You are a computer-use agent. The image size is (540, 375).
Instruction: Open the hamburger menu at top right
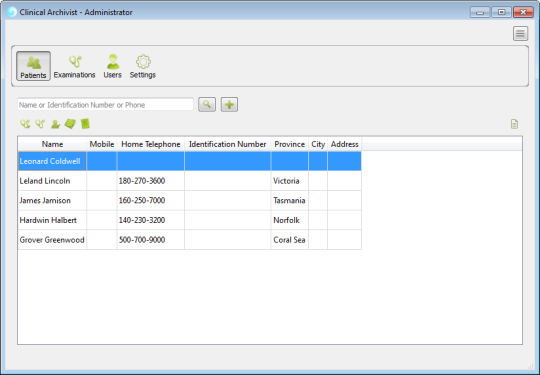point(520,34)
